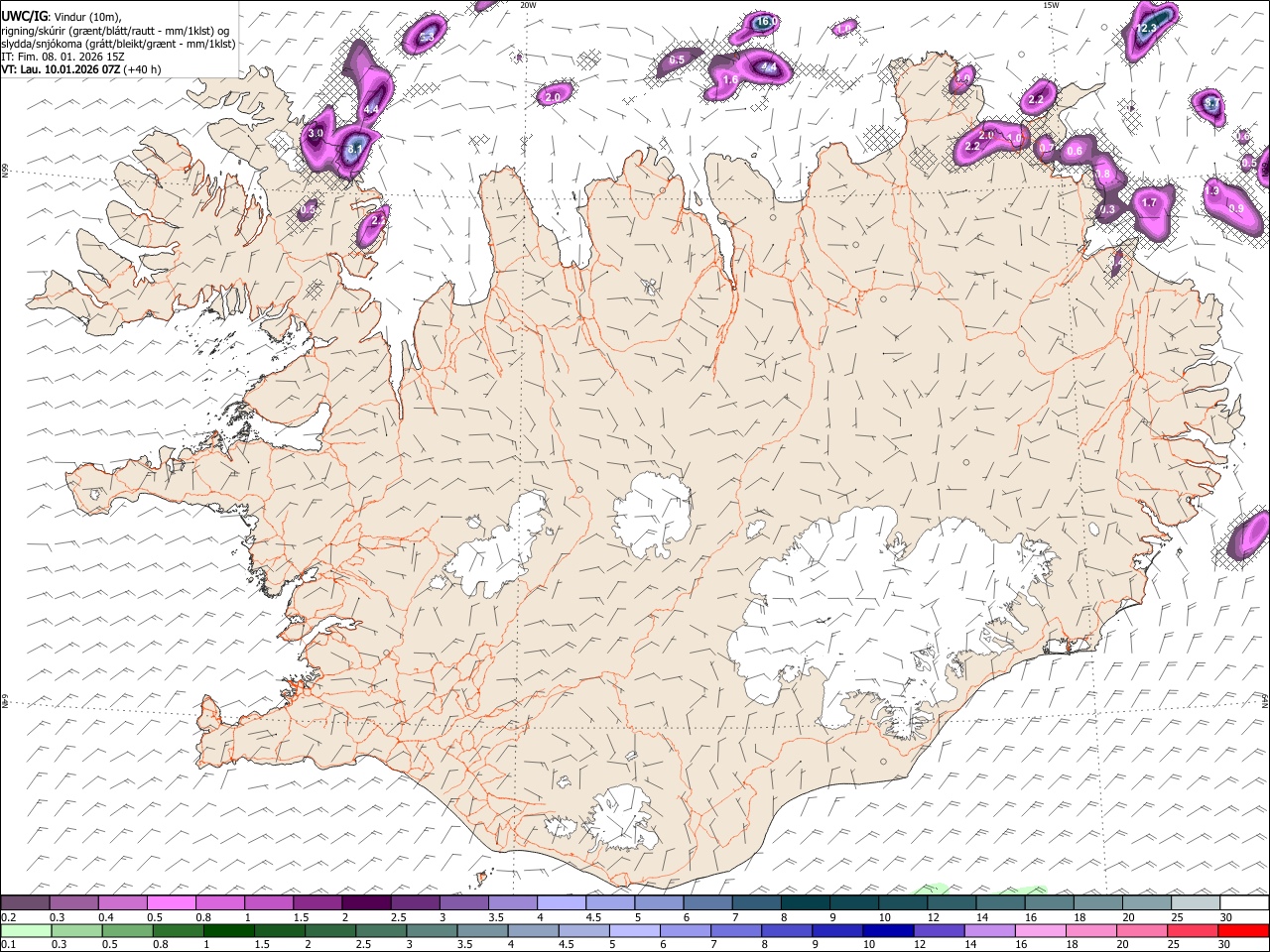Click the '25' label in top snow scale
1270x952 pixels.
coord(1178,917)
